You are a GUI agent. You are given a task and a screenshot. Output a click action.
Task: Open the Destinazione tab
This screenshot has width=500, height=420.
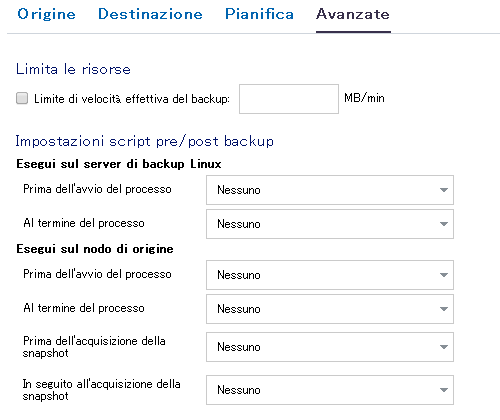pyautogui.click(x=150, y=14)
